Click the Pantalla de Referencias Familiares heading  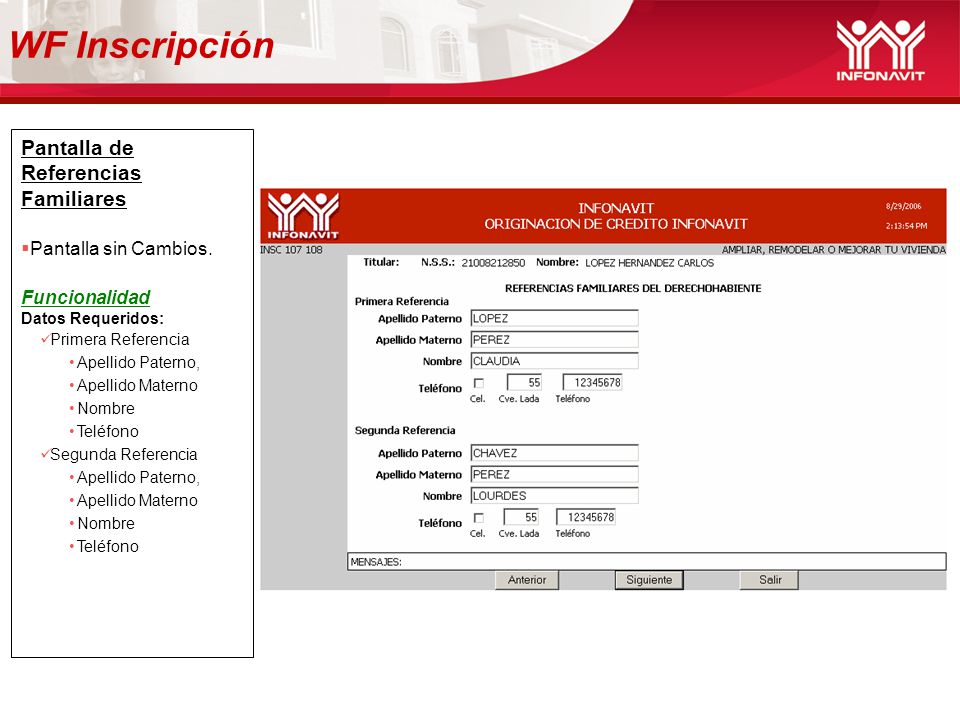click(x=81, y=173)
